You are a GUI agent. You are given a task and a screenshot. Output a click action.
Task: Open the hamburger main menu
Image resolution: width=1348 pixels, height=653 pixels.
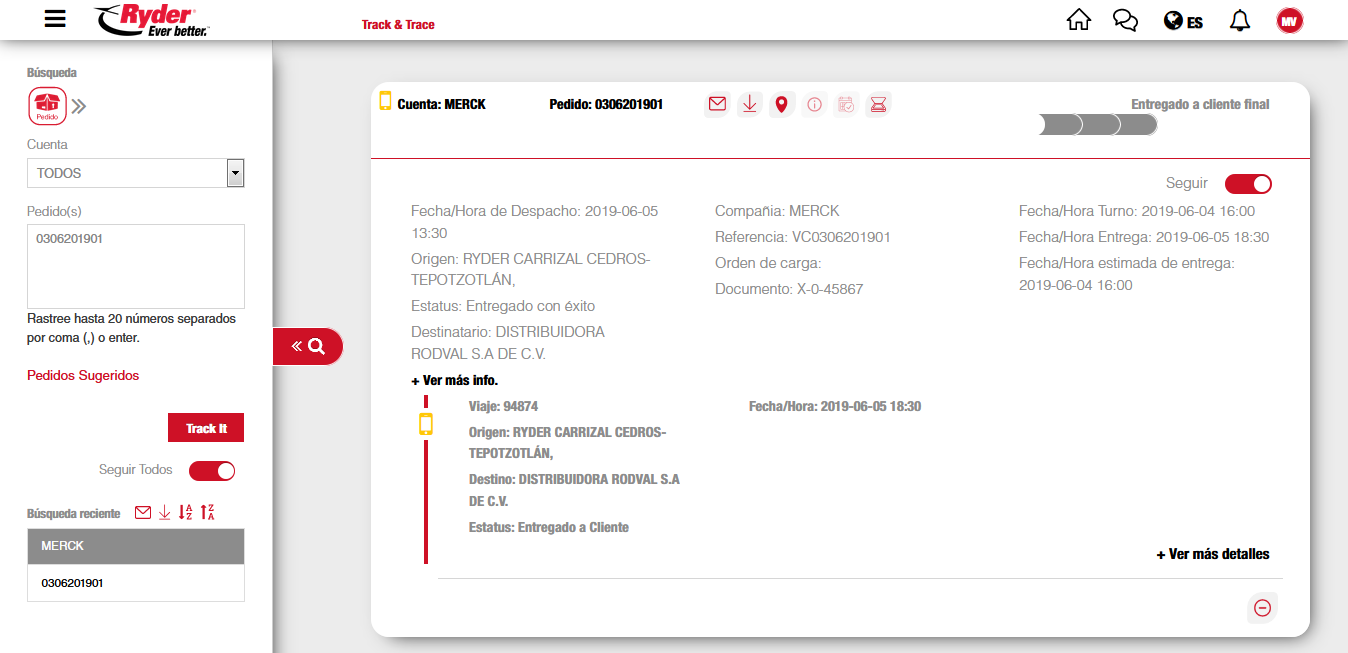(56, 19)
